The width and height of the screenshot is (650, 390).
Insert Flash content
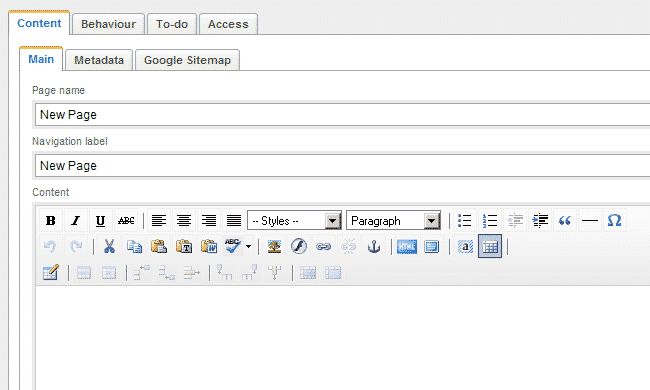(x=299, y=247)
